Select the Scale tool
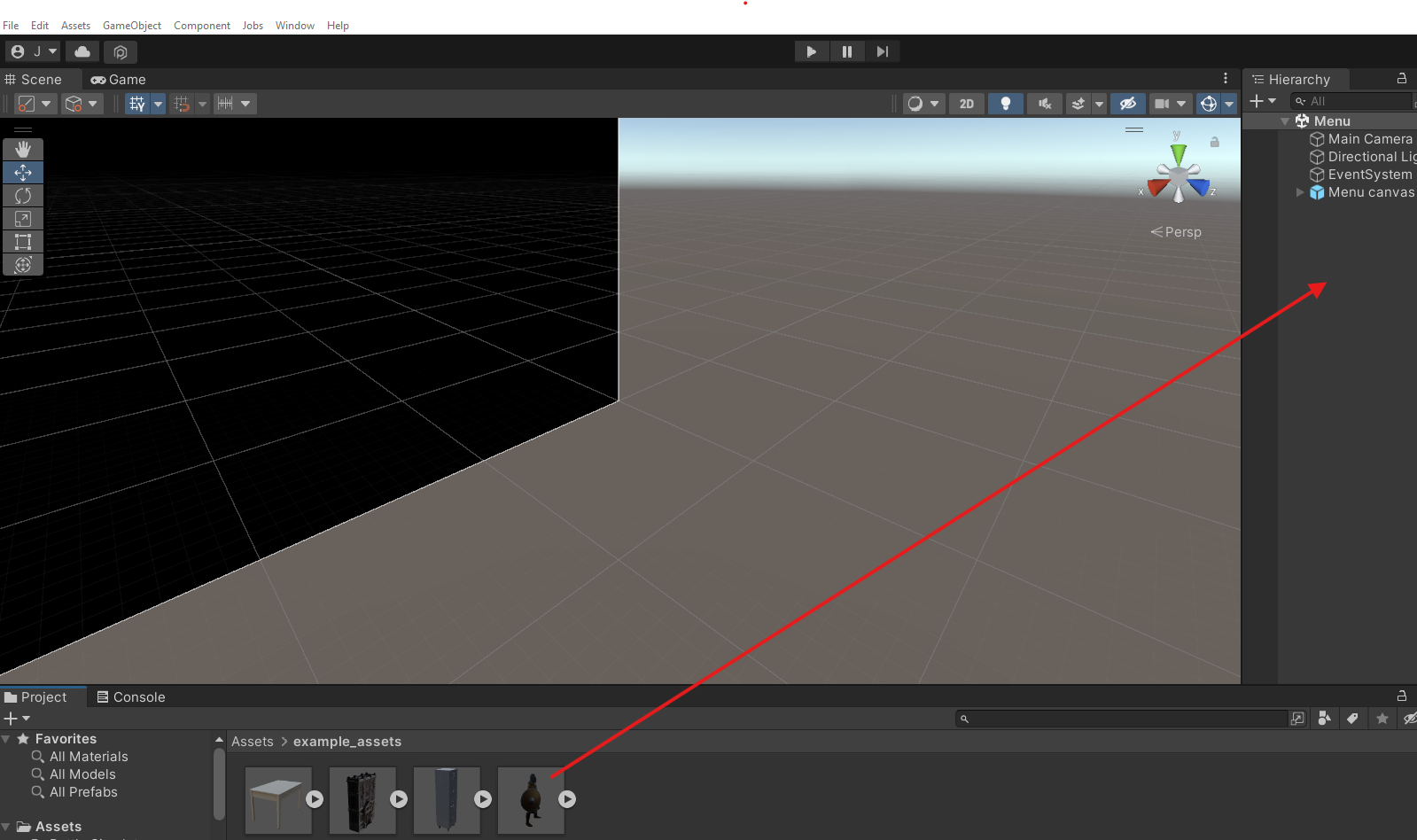This screenshot has width=1417, height=840. tap(23, 219)
